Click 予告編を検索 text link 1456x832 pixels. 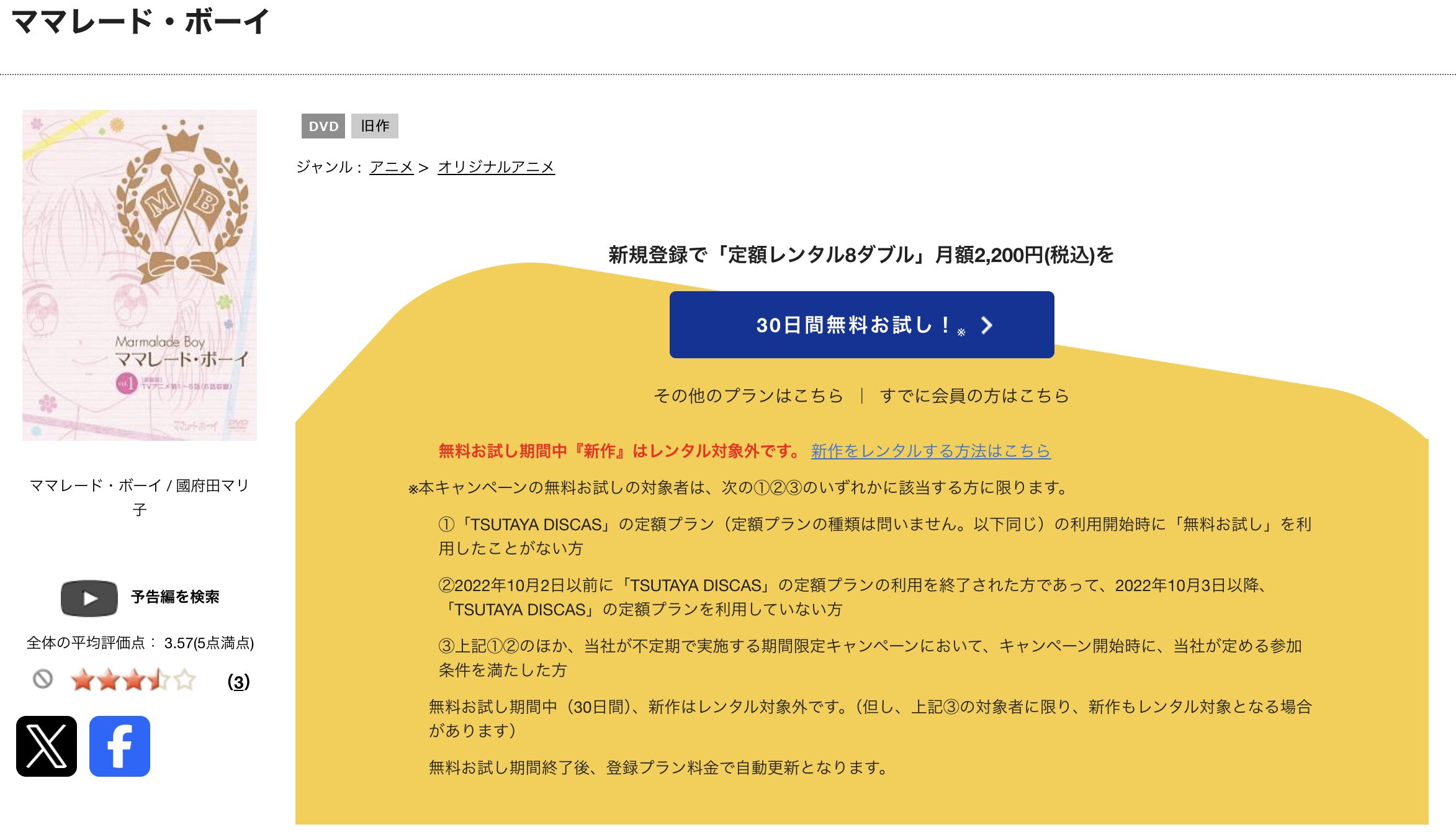[175, 597]
